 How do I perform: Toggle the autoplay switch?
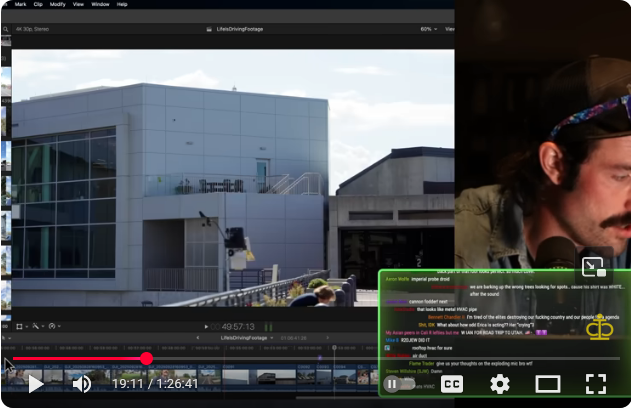tap(398, 384)
